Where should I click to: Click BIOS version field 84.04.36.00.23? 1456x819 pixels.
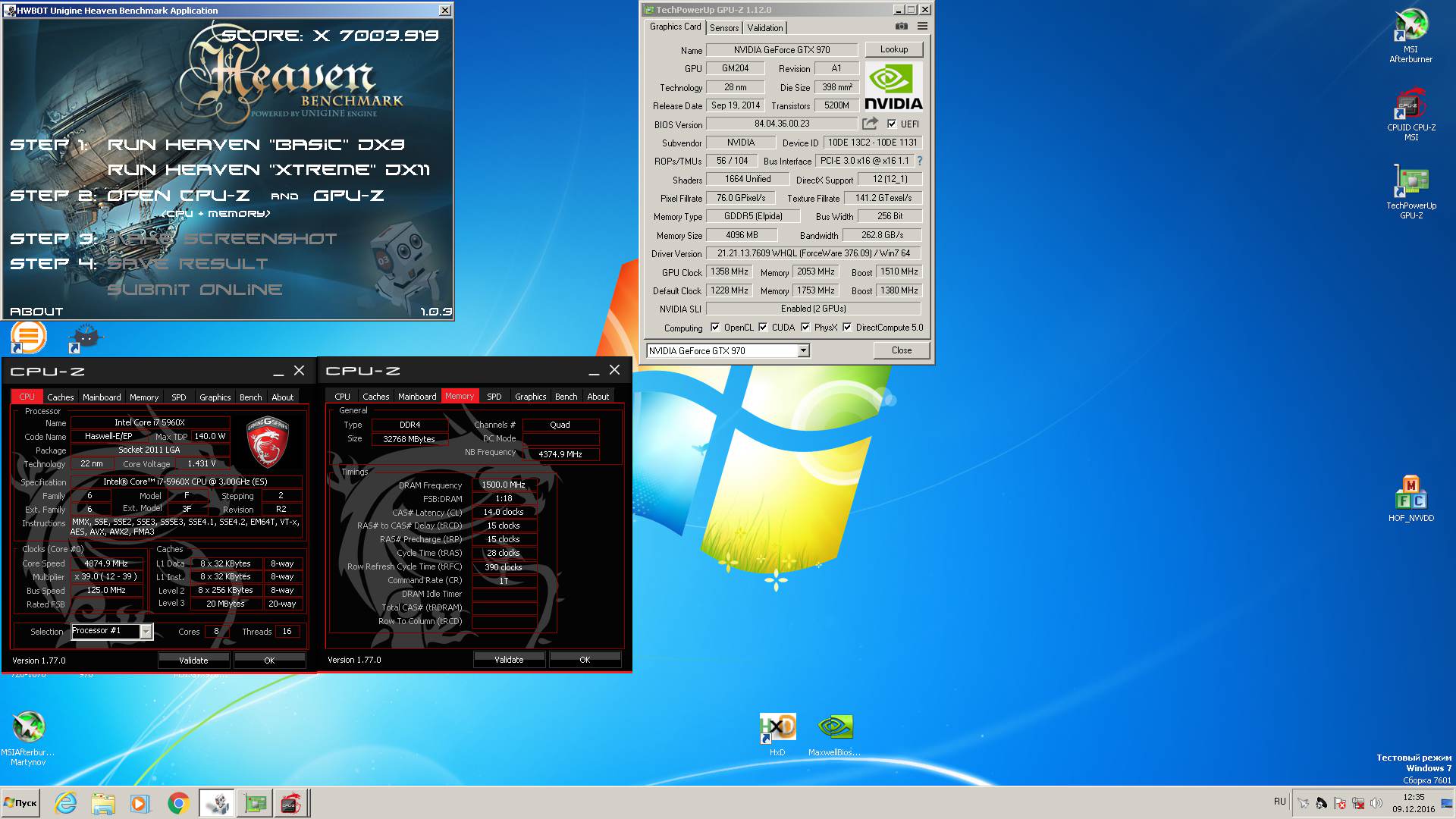[x=782, y=124]
